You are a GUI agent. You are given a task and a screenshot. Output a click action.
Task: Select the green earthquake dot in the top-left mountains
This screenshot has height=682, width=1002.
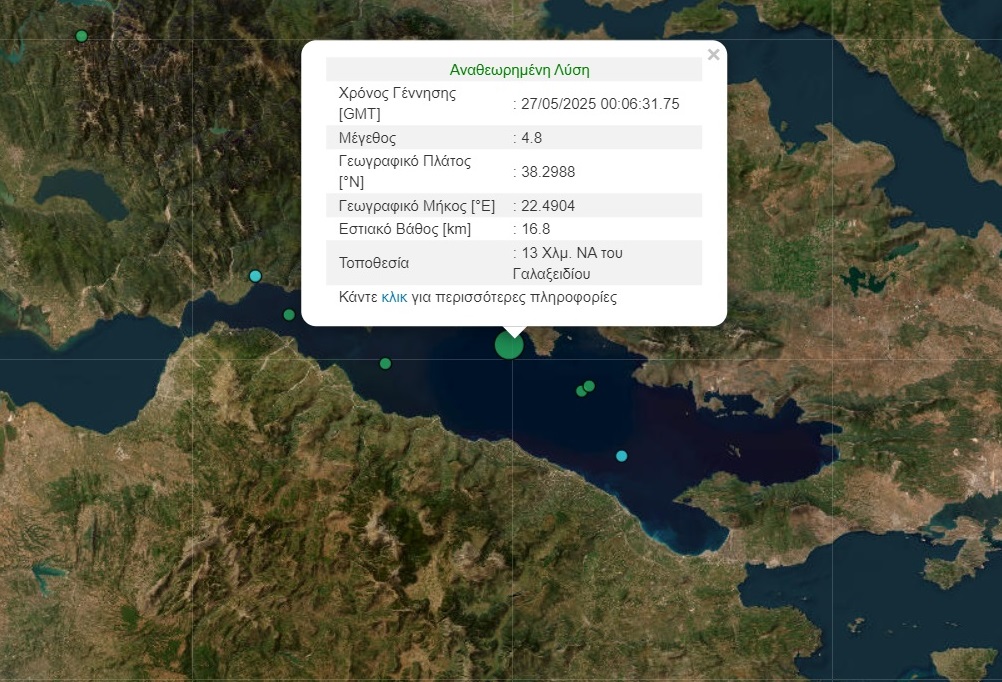80,35
